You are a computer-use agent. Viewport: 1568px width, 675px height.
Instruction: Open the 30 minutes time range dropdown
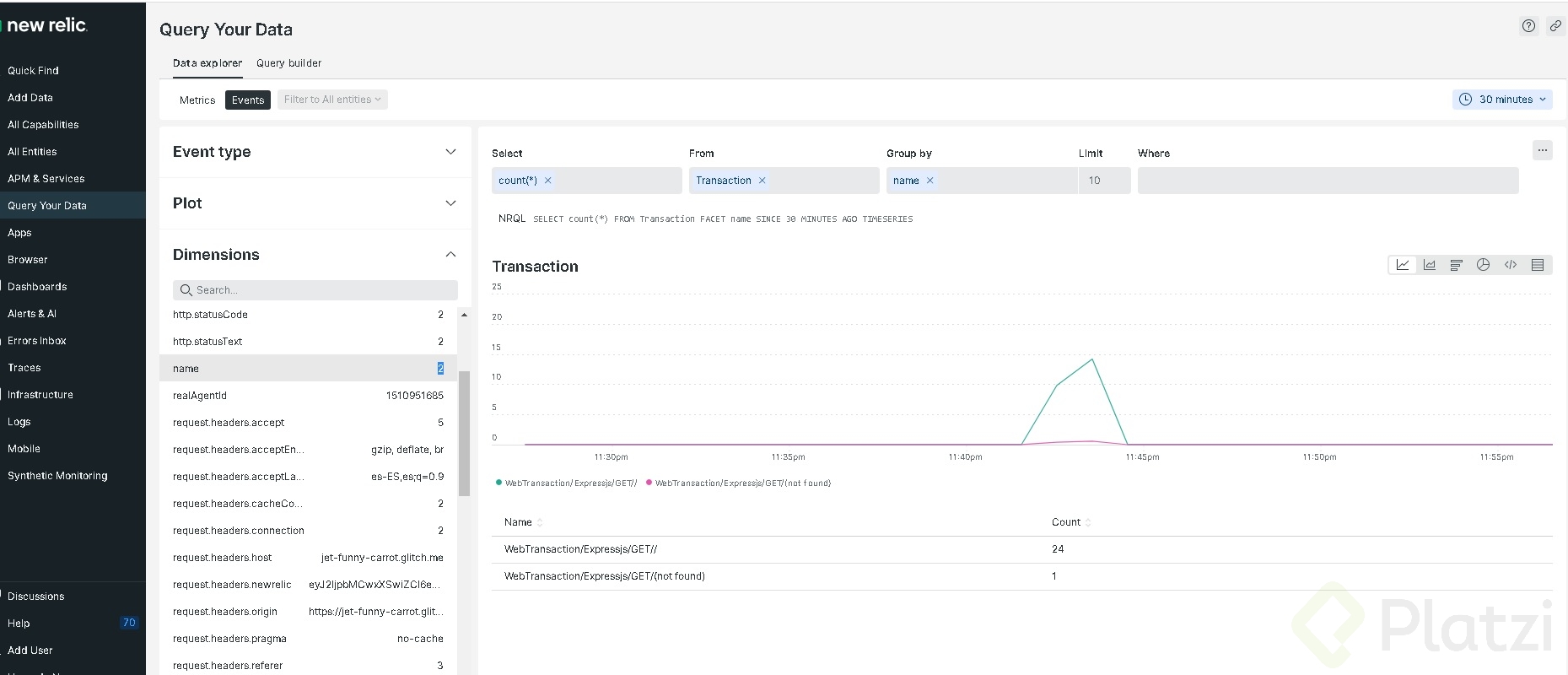click(1503, 100)
